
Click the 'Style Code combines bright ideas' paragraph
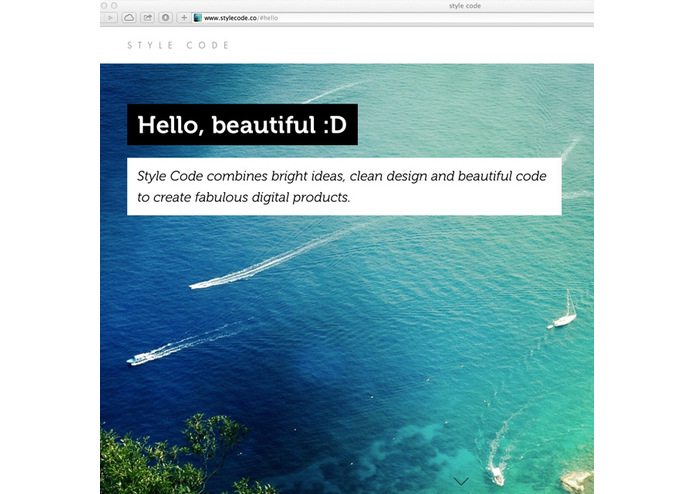tap(344, 187)
